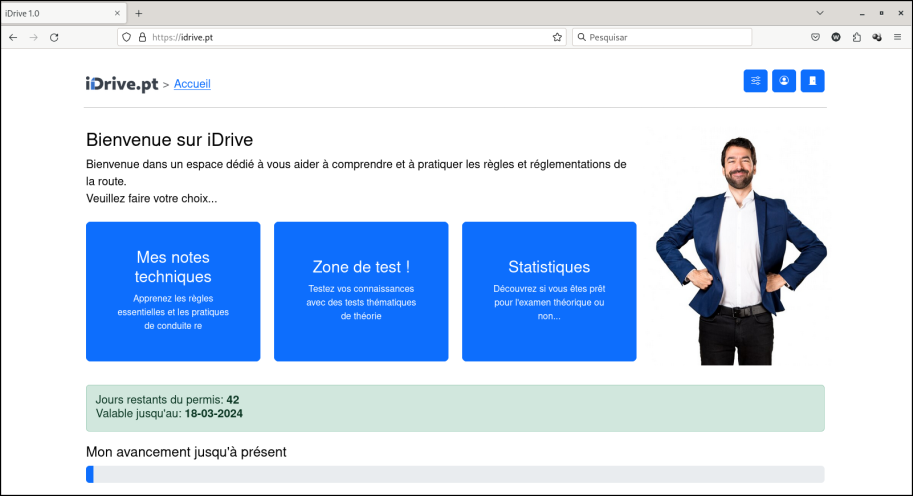Screen dimensions: 913x496
Task: Click the tracking protection shield icon
Action: [x=126, y=37]
